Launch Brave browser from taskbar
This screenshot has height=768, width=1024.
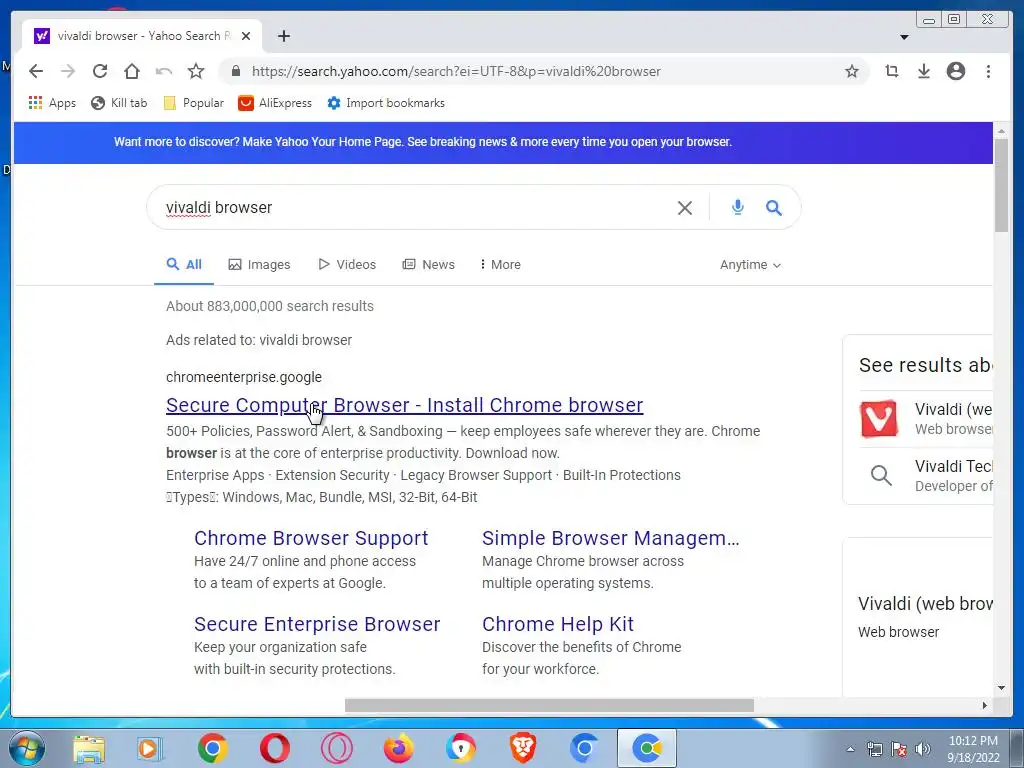point(522,748)
